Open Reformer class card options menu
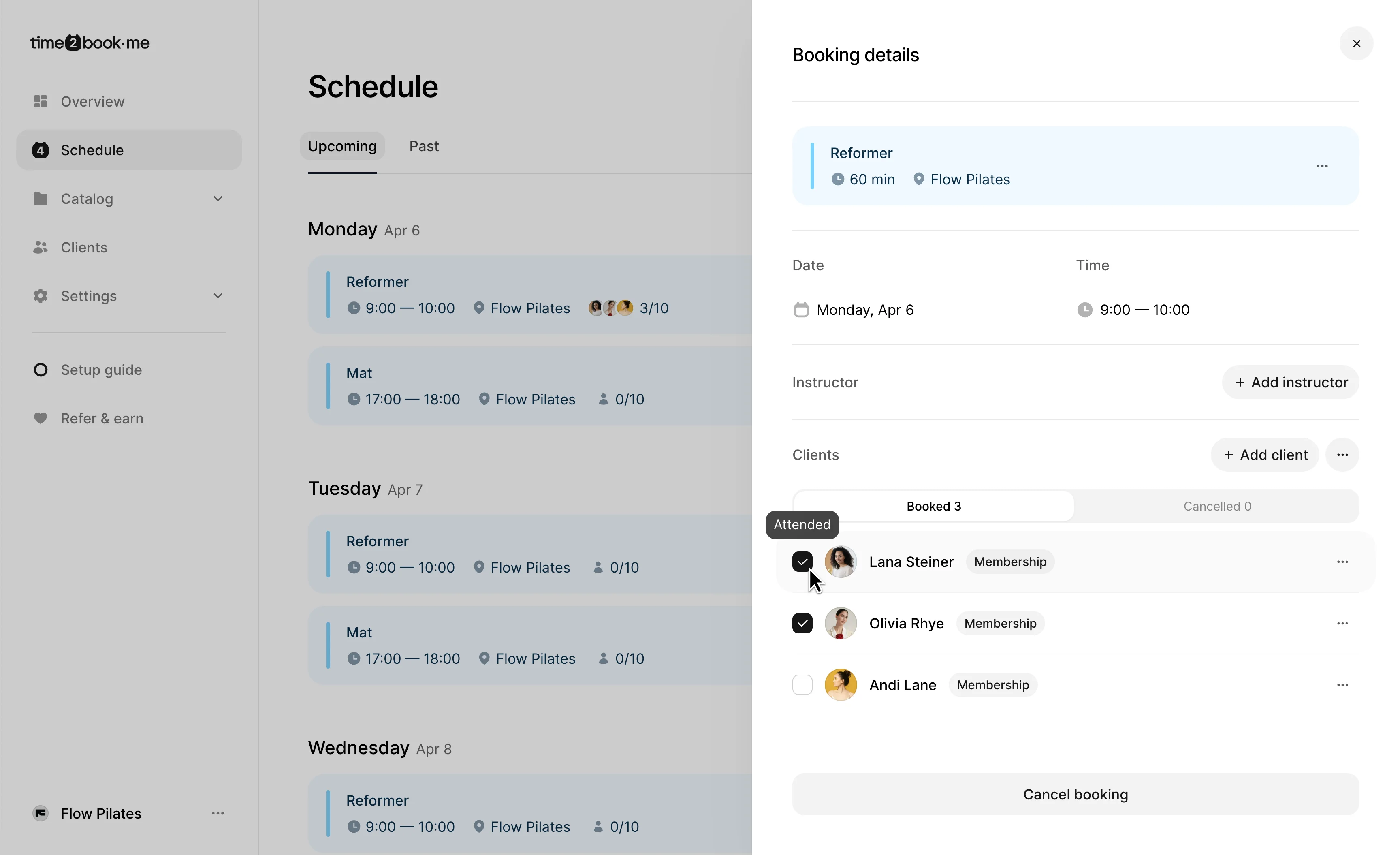Viewport: 1400px width, 855px height. click(x=1322, y=166)
